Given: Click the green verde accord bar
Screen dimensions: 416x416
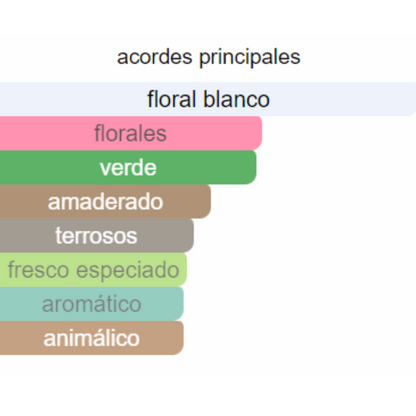Looking at the screenshot, I should pyautogui.click(x=128, y=167).
